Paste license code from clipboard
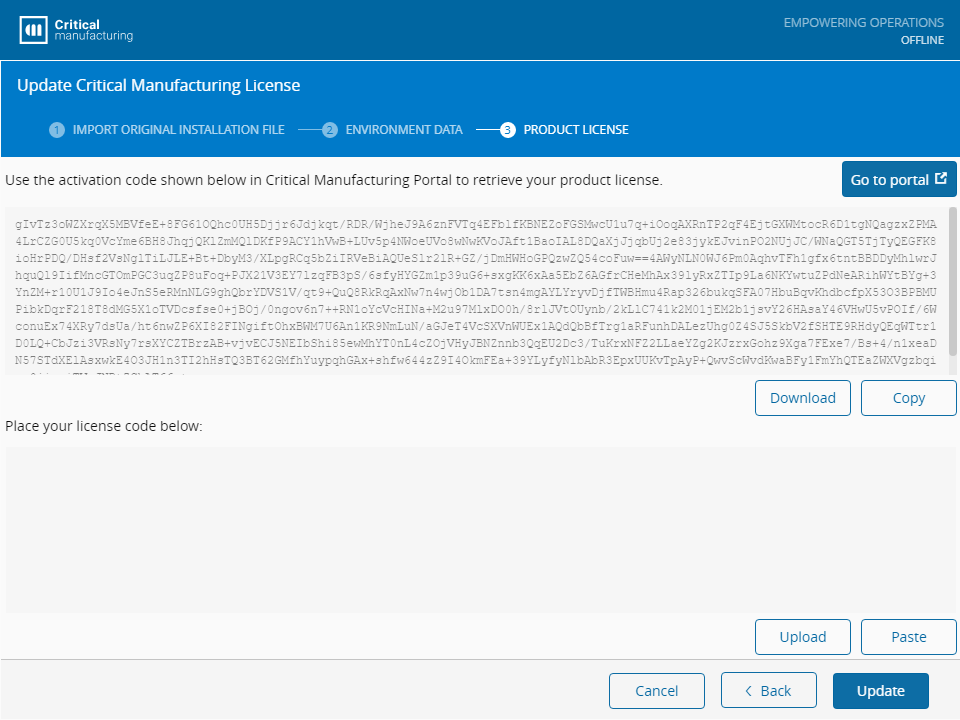This screenshot has height=720, width=960. (909, 637)
